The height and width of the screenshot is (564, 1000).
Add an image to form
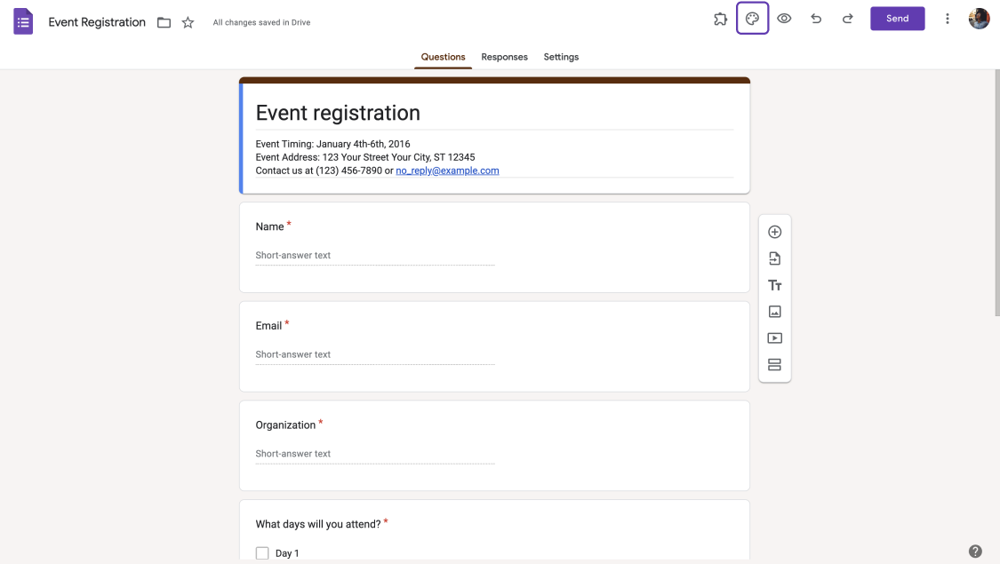tap(774, 312)
